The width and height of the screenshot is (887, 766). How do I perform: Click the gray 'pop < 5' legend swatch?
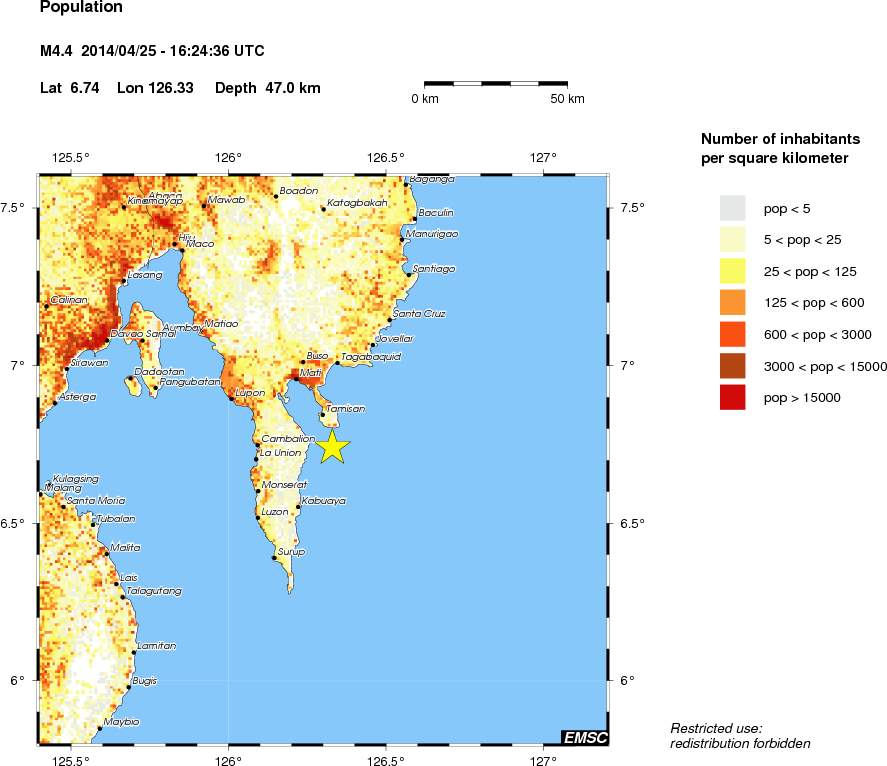tap(733, 206)
